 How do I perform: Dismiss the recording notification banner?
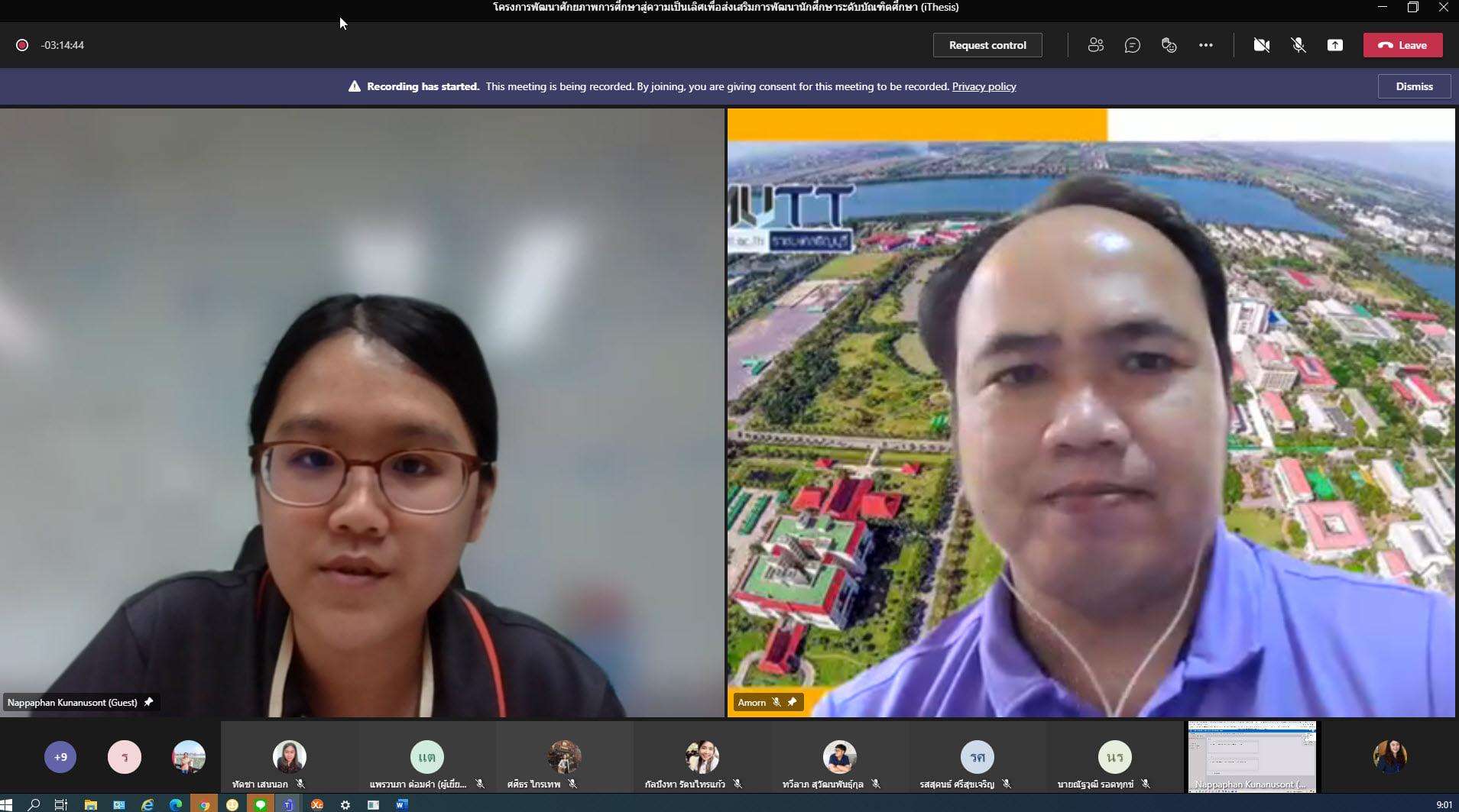(1414, 86)
